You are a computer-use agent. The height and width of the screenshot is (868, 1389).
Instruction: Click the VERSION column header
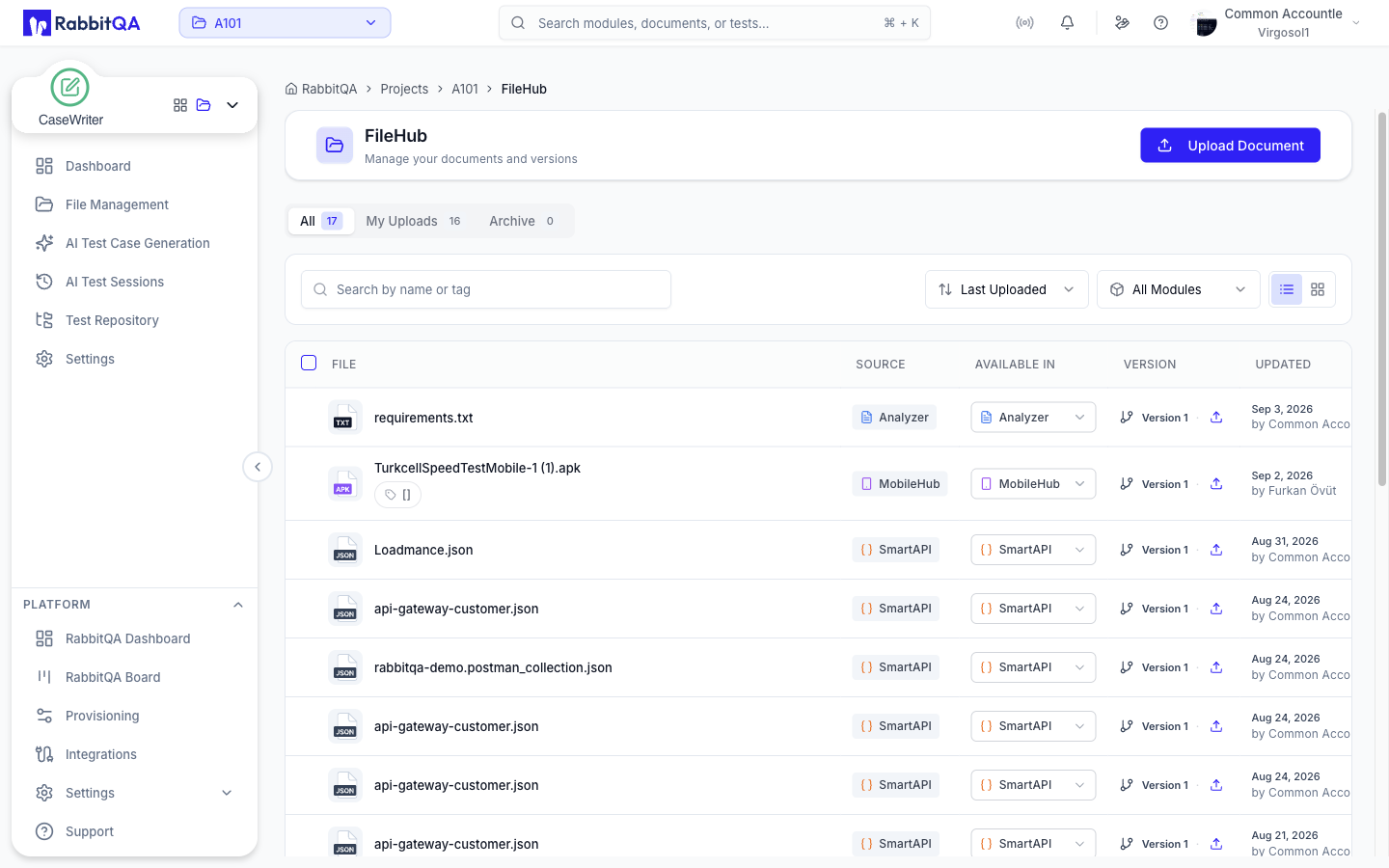(1150, 365)
